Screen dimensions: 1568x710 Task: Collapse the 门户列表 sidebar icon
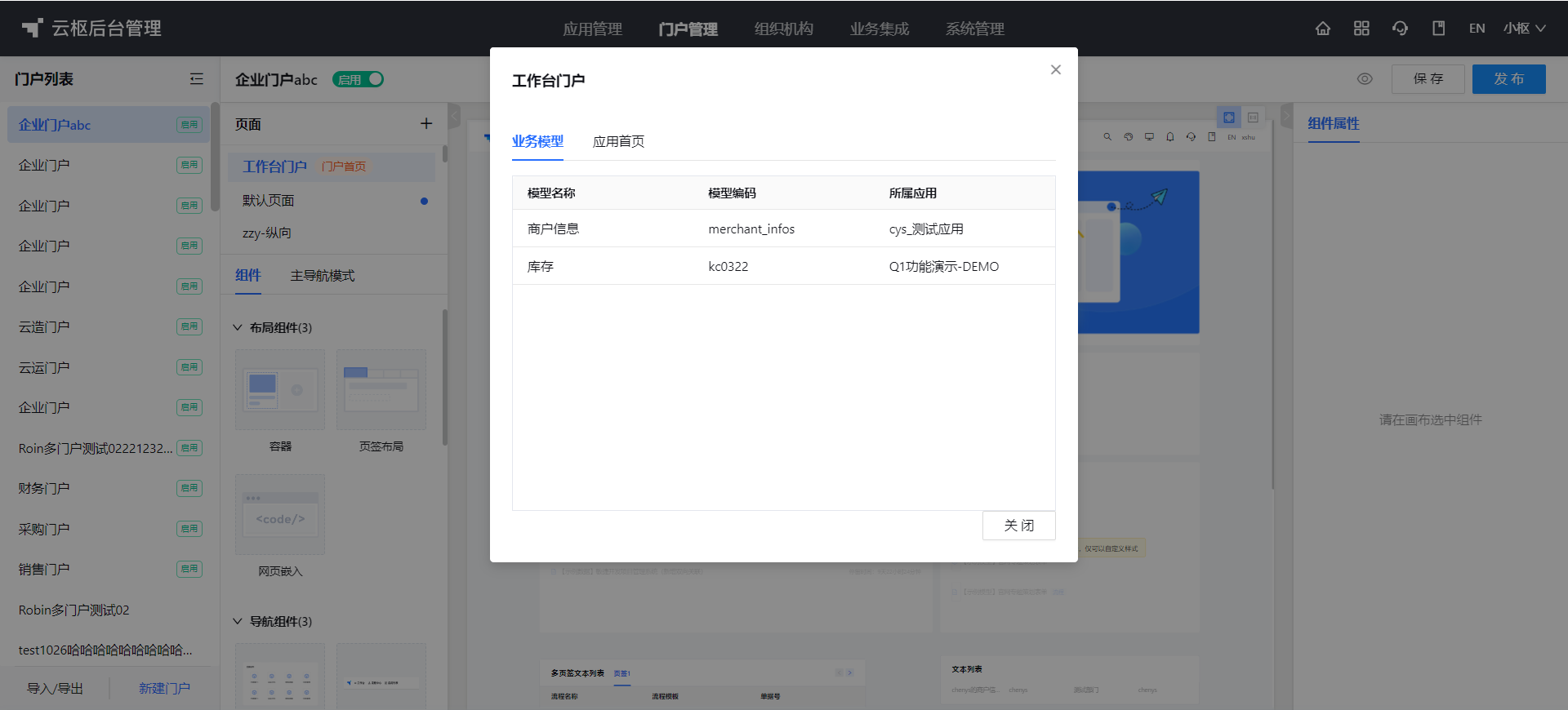197,79
